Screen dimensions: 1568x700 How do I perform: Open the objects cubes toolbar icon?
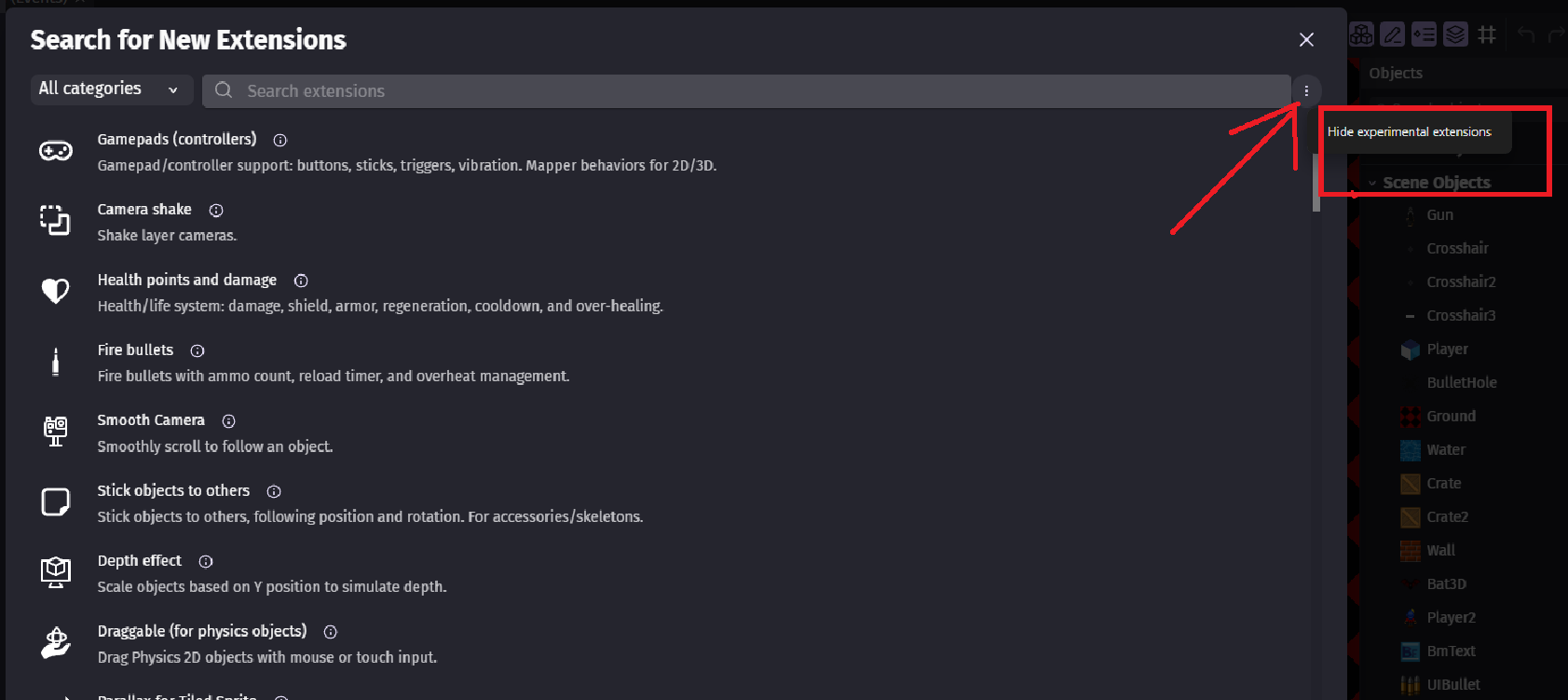point(1361,34)
